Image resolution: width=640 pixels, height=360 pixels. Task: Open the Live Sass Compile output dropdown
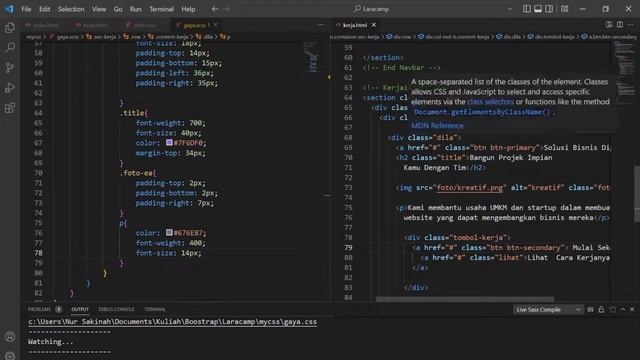548,310
